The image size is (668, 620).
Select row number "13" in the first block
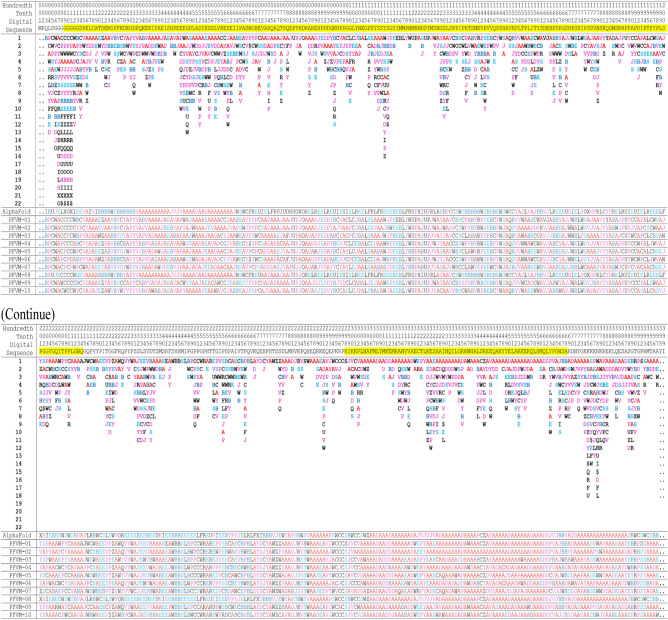pyautogui.click(x=18, y=133)
